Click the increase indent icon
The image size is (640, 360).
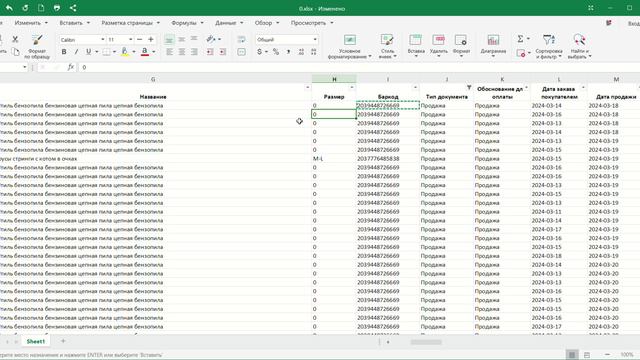pos(222,52)
